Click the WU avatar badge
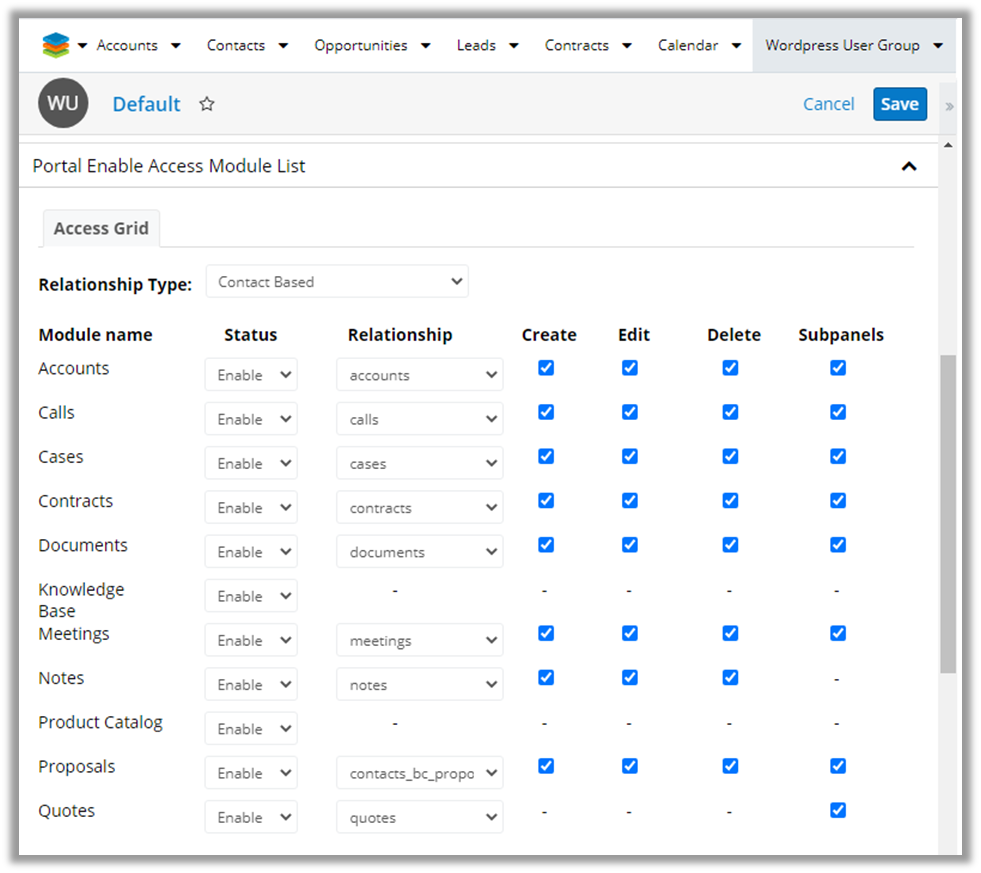 pos(63,104)
